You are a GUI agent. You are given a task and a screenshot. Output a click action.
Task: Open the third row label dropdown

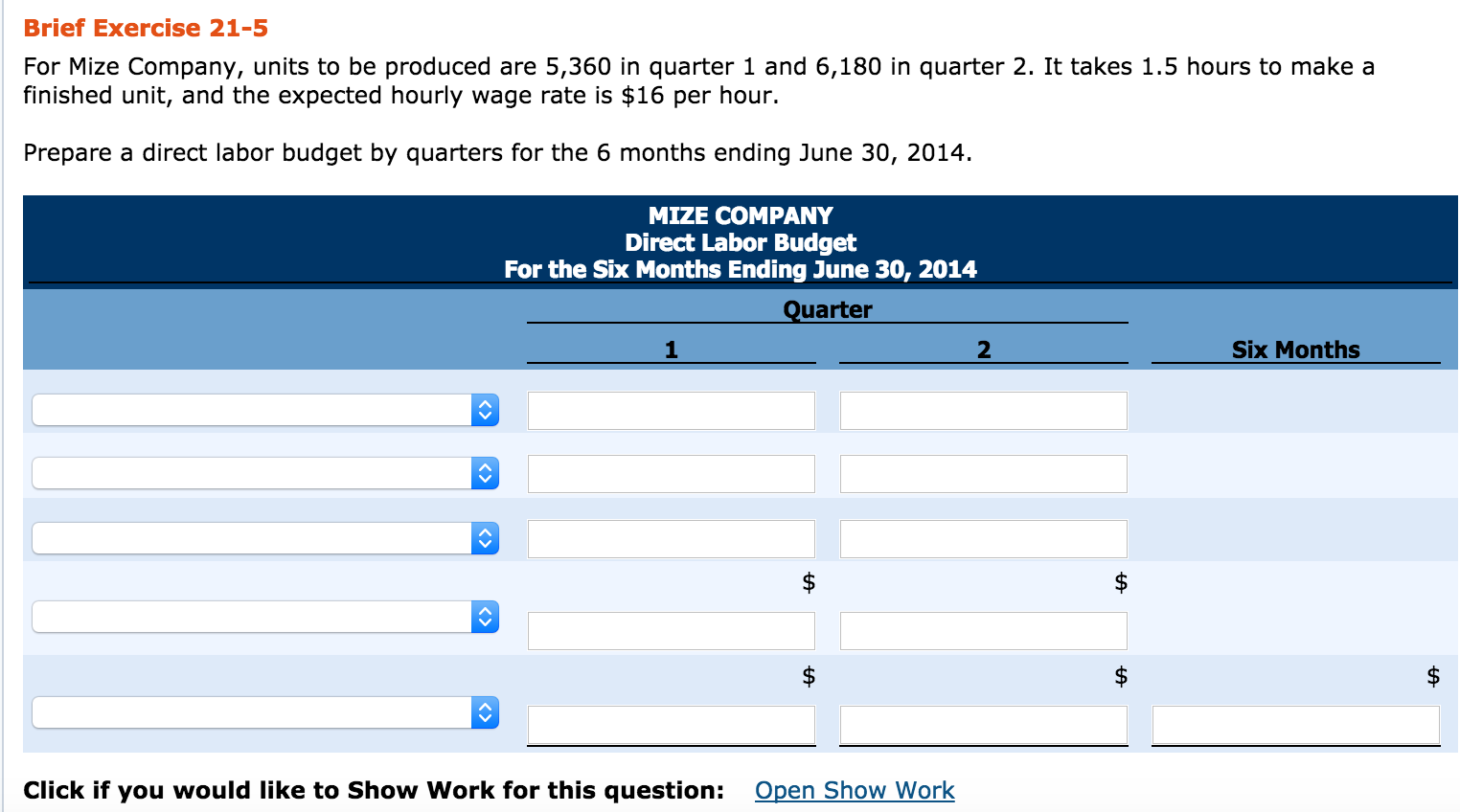point(265,538)
